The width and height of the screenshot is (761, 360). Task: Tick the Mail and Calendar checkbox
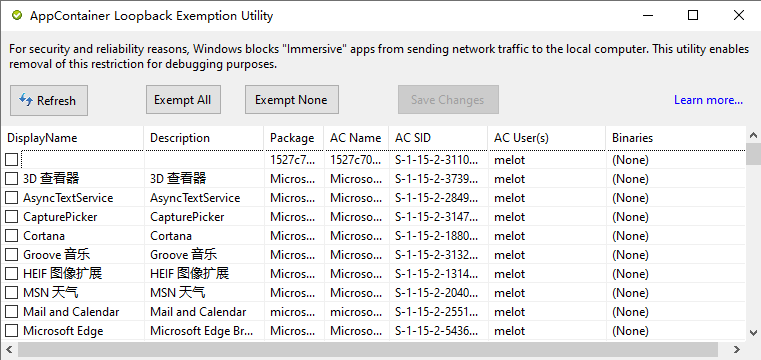pos(12,312)
